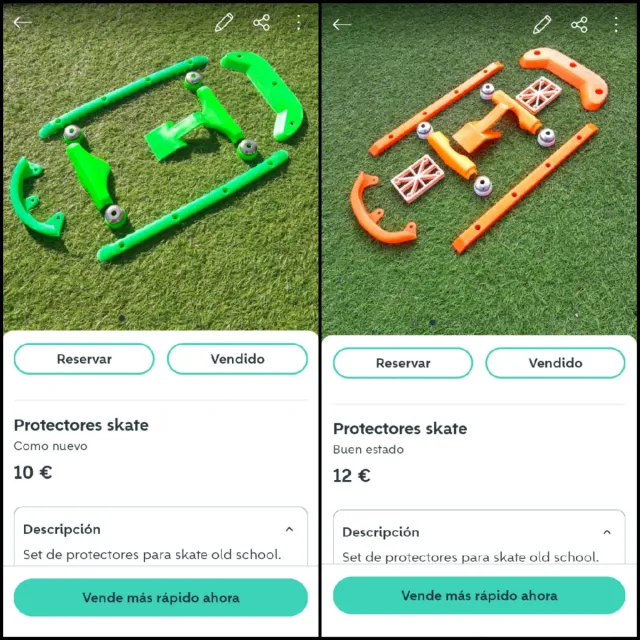Tap 'Vende más rápido ahora' on green listing

161,598
